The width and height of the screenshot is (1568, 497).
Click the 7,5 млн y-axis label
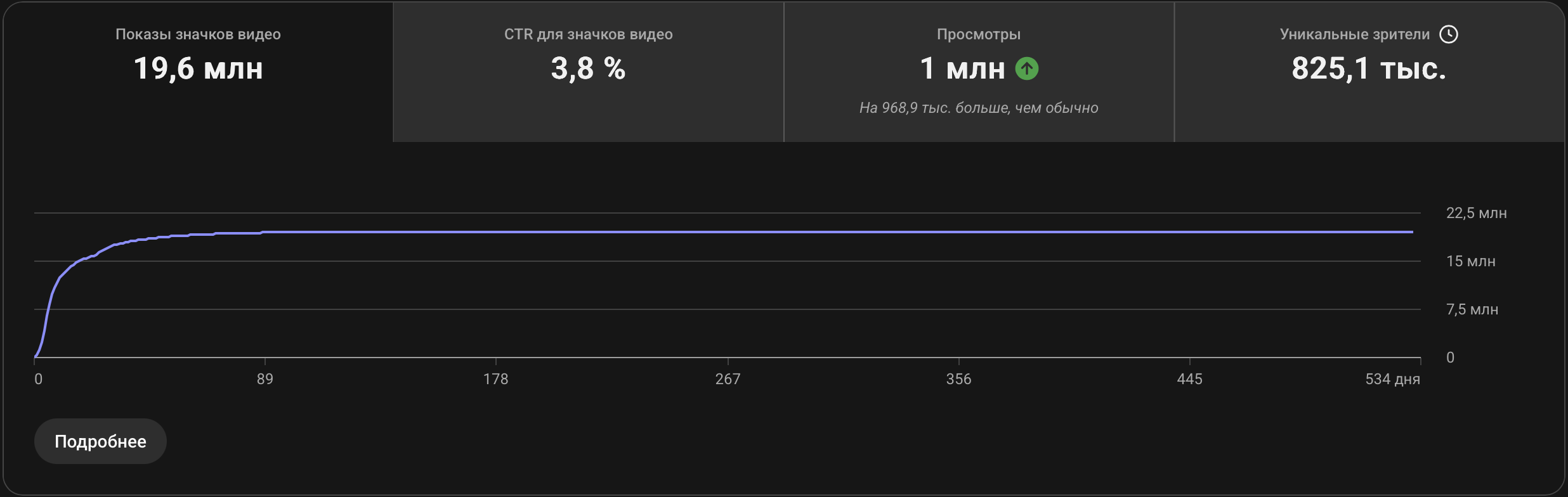1472,309
